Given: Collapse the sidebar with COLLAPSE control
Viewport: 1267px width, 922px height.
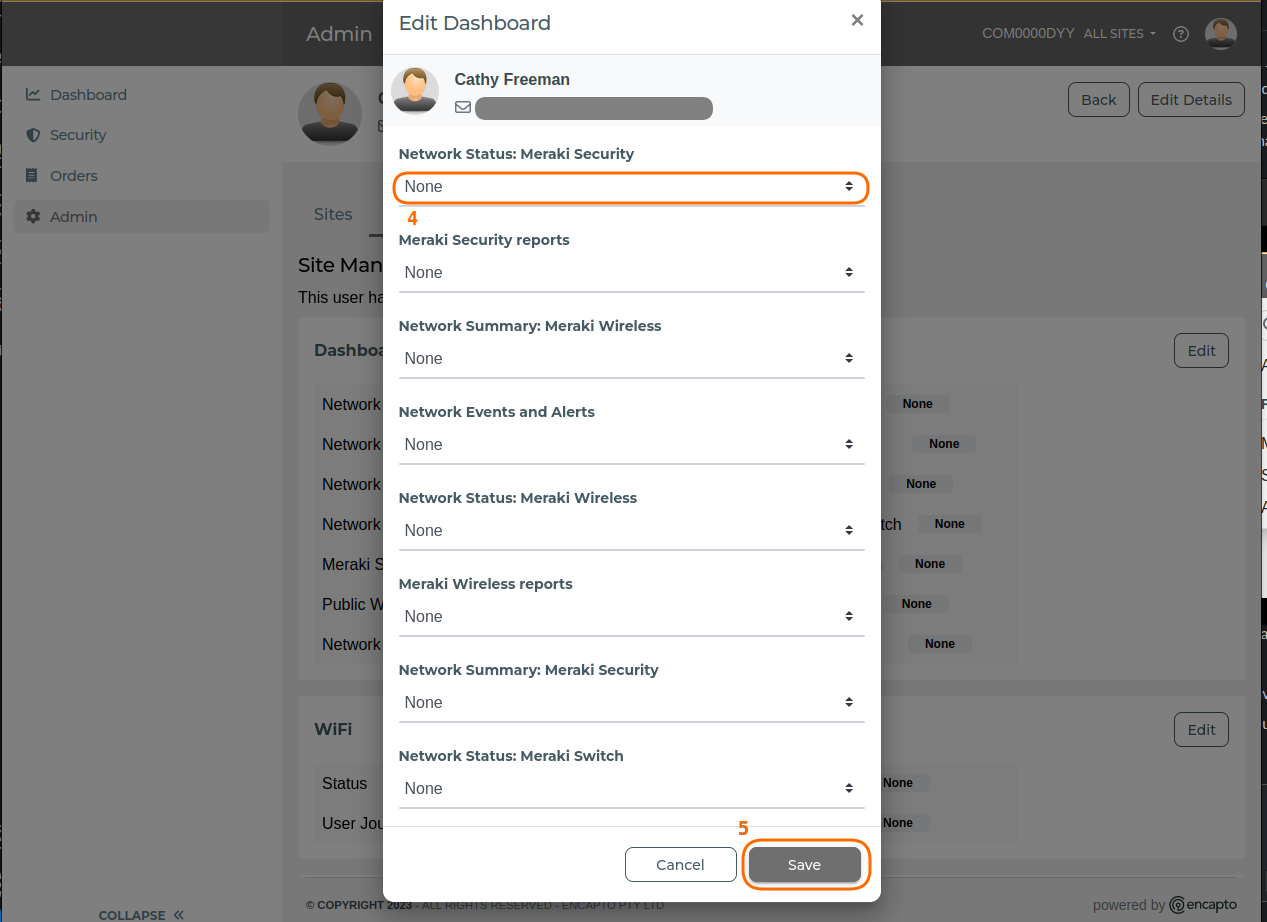Looking at the screenshot, I should click(141, 915).
